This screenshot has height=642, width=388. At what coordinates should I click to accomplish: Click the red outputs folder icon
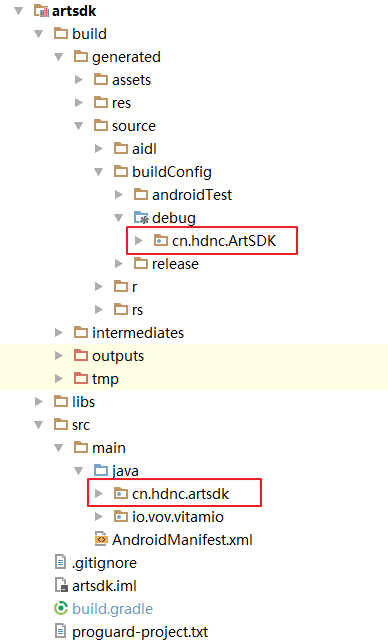click(x=81, y=355)
